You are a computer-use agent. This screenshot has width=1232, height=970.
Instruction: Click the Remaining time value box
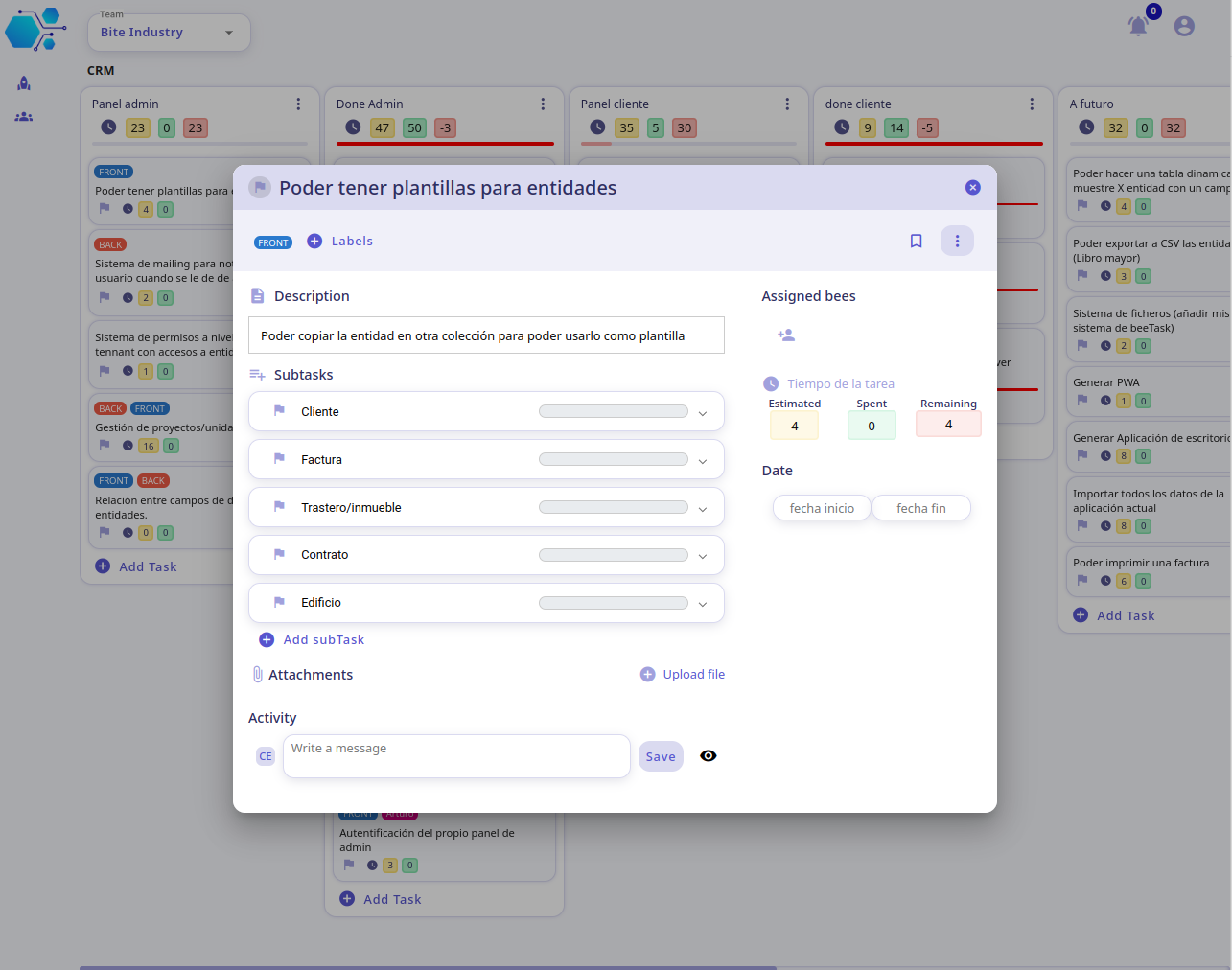tap(948, 425)
